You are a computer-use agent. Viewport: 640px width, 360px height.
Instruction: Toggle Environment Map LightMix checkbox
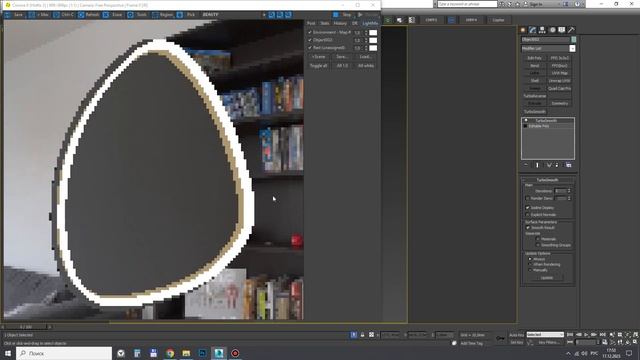click(310, 32)
